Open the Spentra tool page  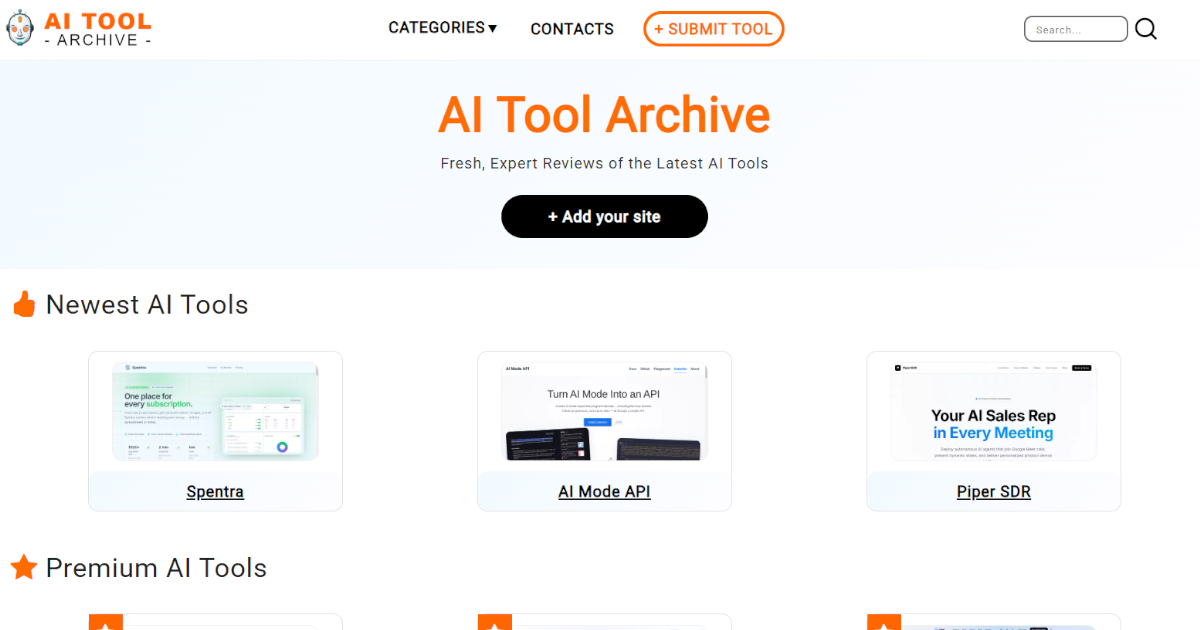(x=215, y=491)
